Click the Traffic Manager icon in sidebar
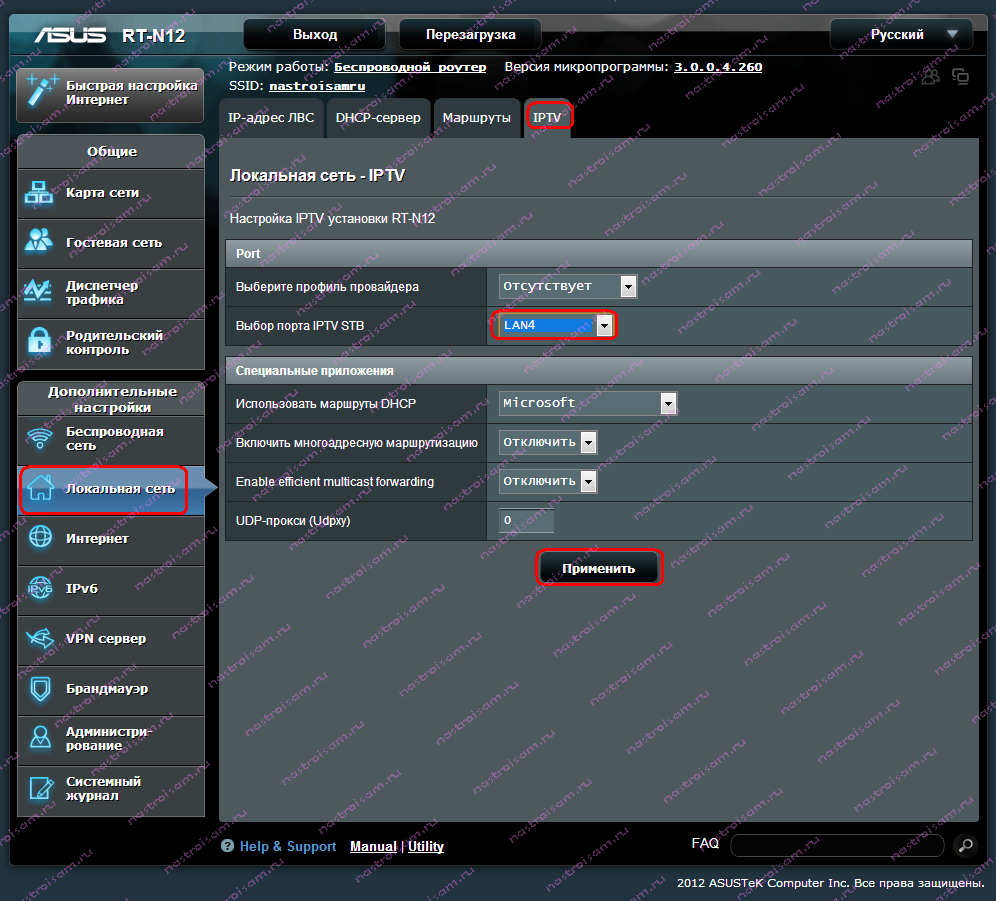Viewport: 996px width, 901px height. (39, 292)
